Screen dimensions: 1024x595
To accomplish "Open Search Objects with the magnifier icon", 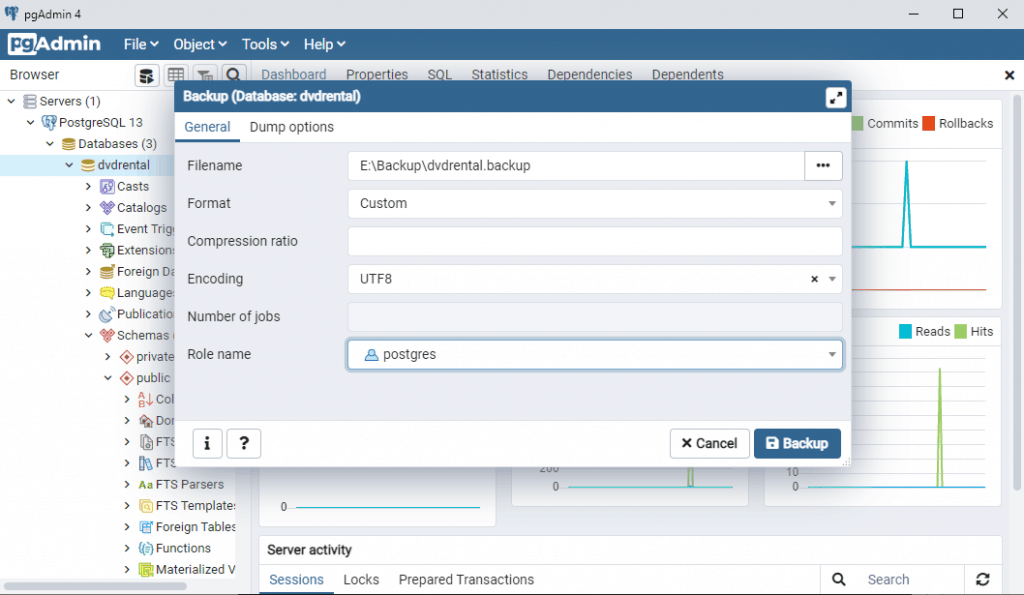I will point(232,74).
